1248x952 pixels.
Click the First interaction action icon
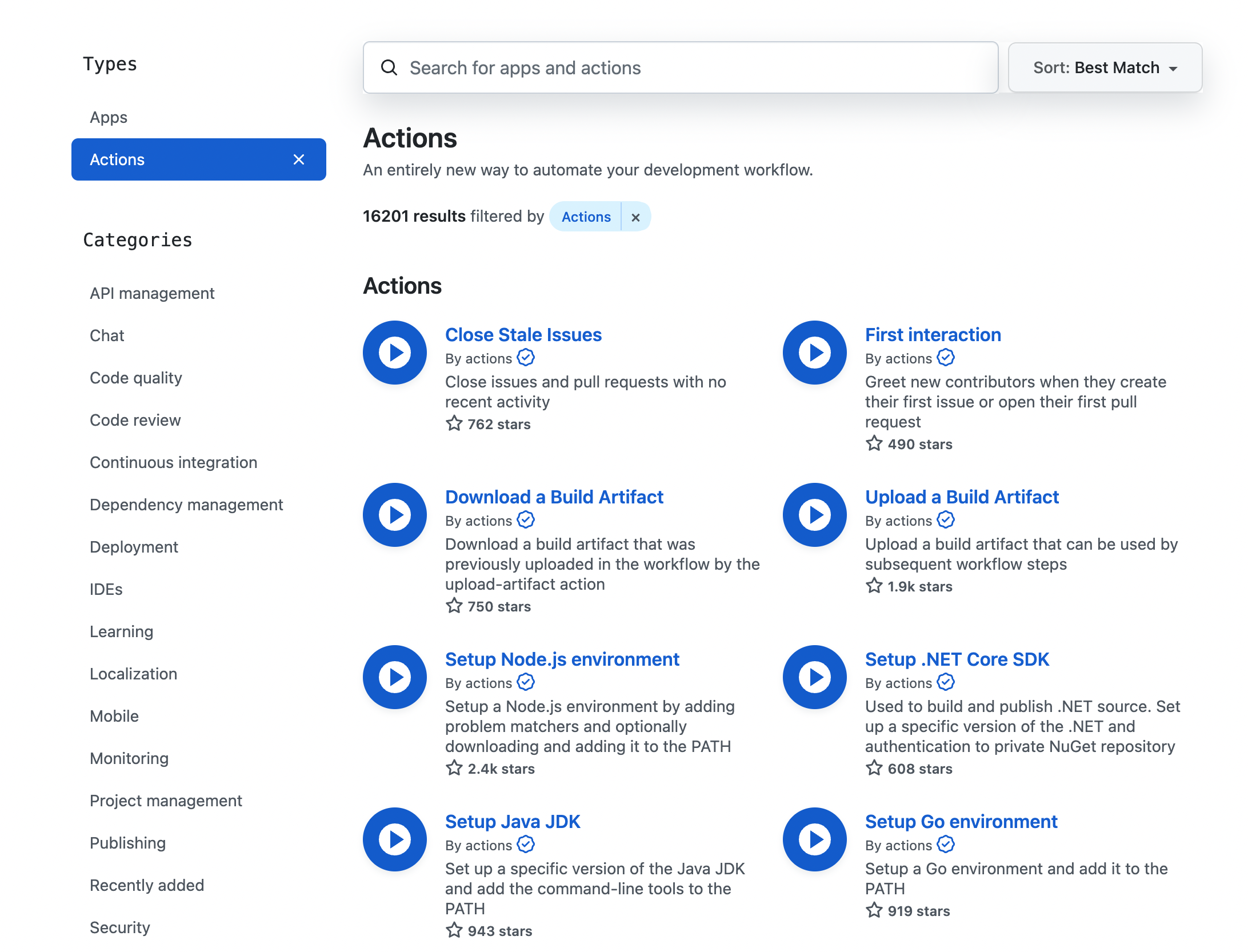[x=814, y=353]
